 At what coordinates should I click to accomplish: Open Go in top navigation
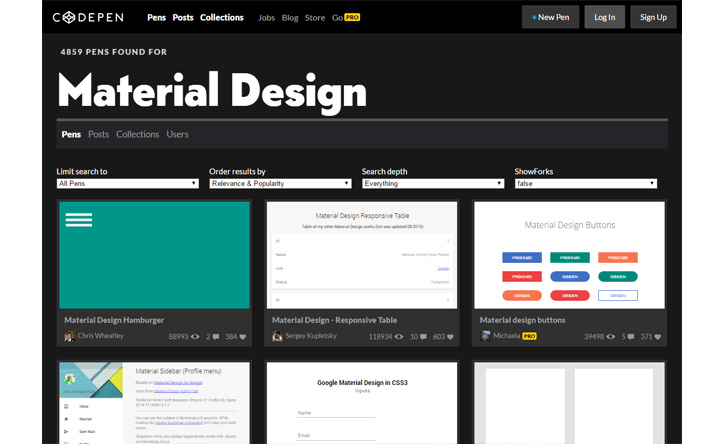pyautogui.click(x=337, y=18)
